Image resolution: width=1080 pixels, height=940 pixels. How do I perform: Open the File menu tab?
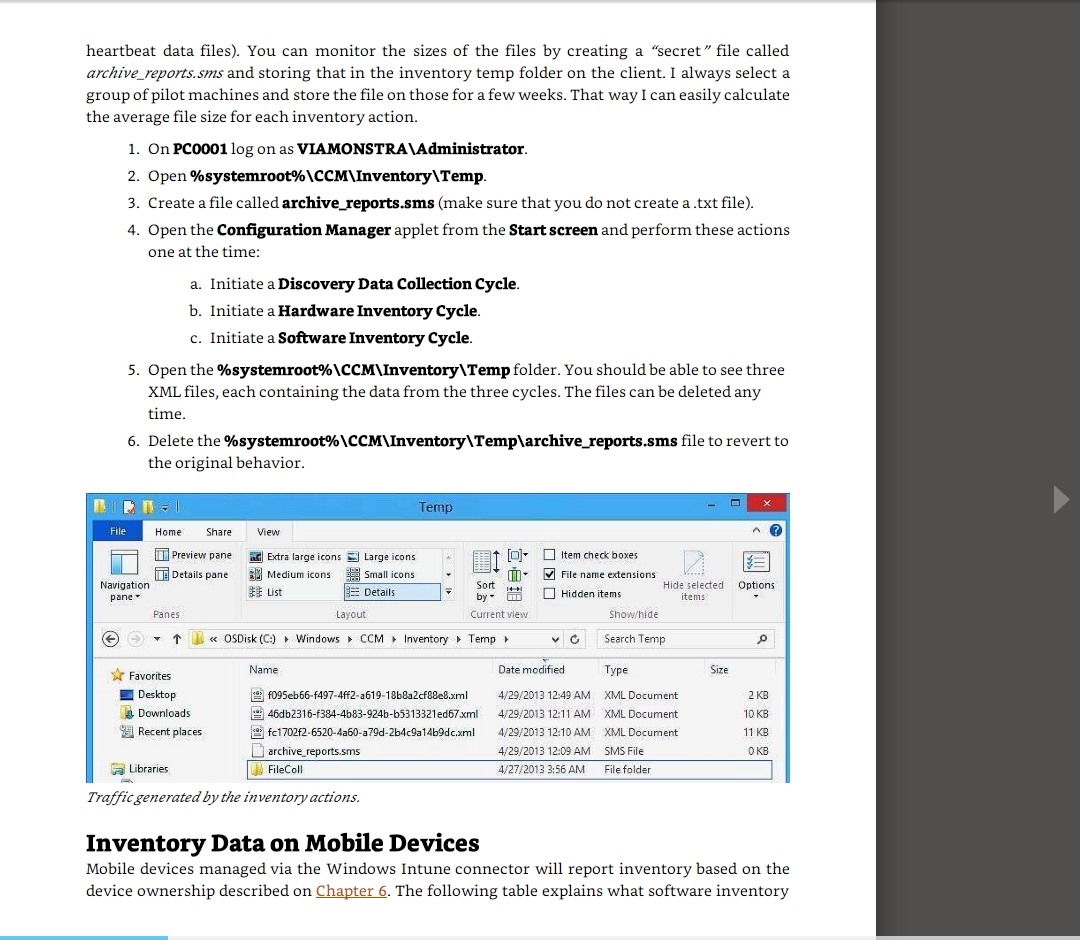(118, 532)
